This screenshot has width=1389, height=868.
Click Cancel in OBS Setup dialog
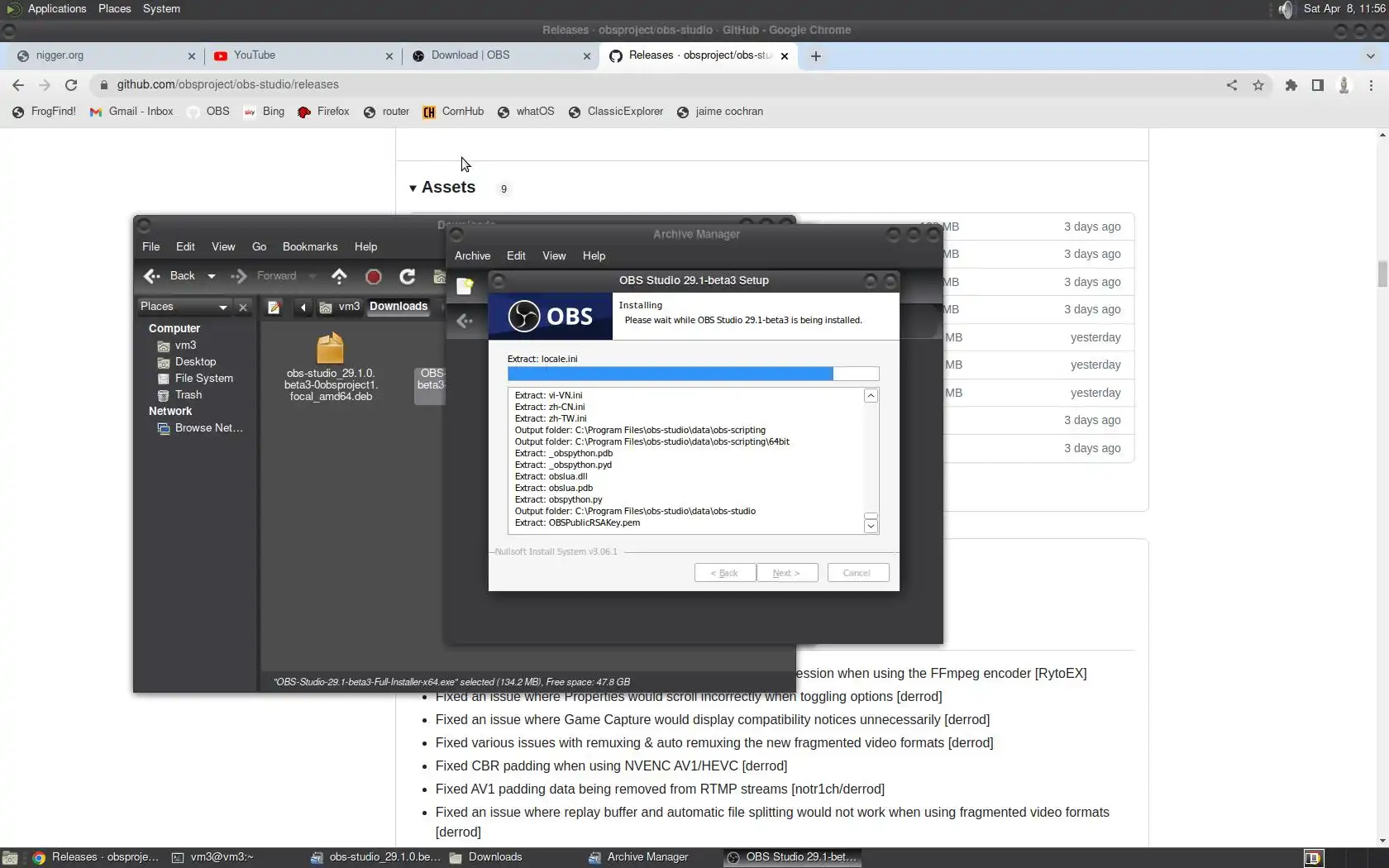coord(857,573)
